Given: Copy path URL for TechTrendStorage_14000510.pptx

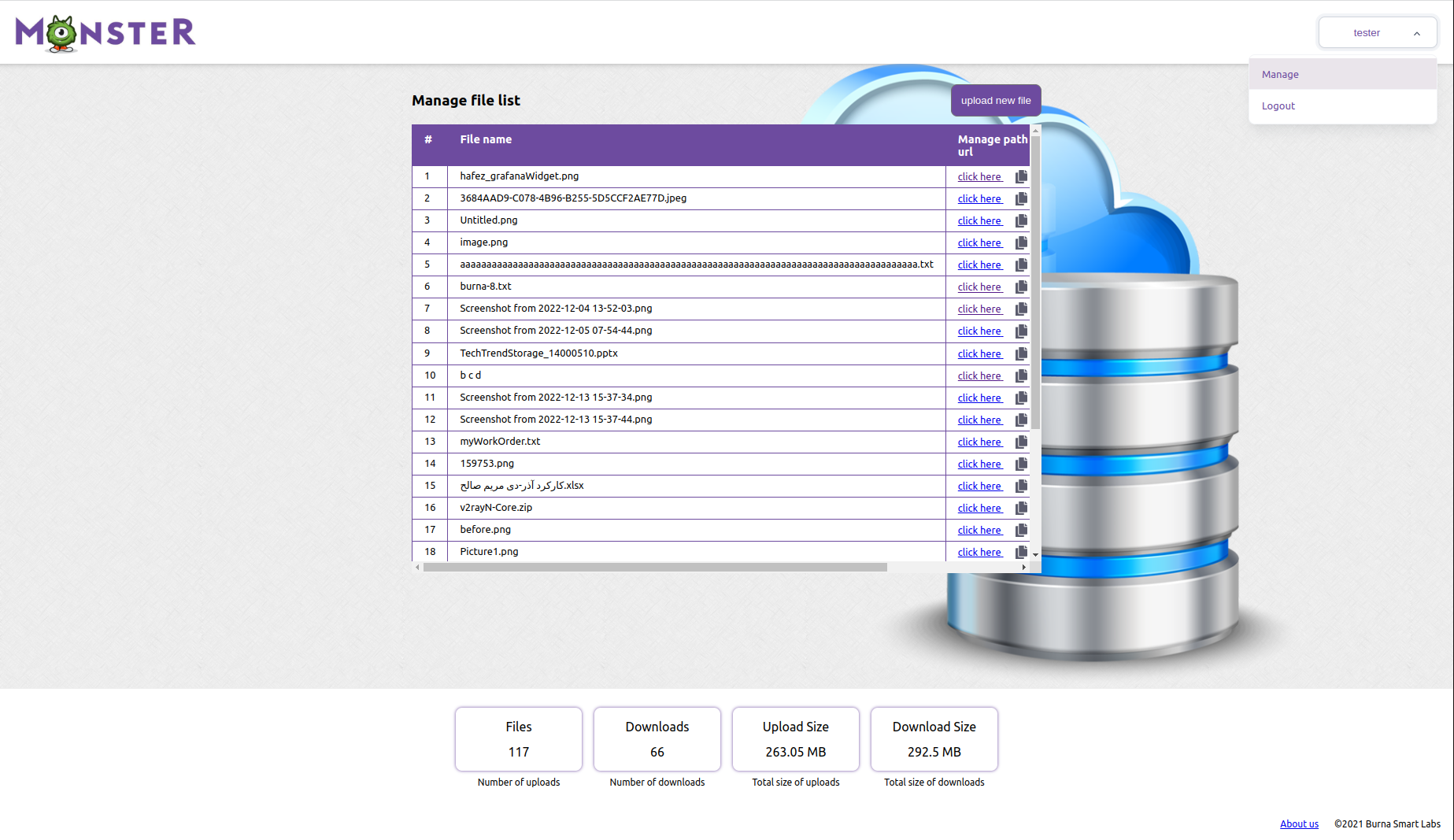Looking at the screenshot, I should (1021, 353).
